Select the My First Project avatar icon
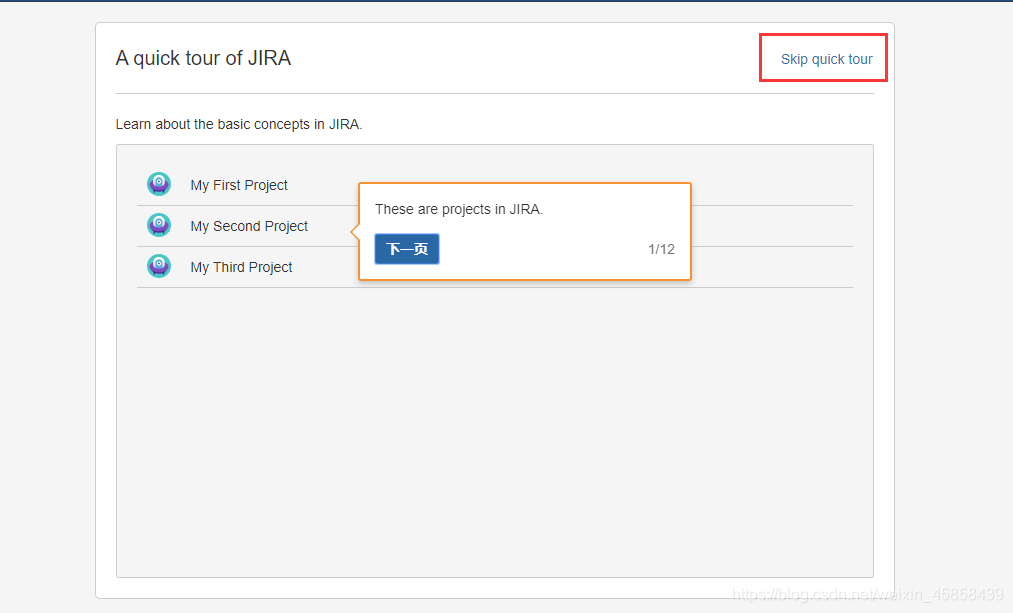Image resolution: width=1013 pixels, height=613 pixels. pyautogui.click(x=159, y=184)
